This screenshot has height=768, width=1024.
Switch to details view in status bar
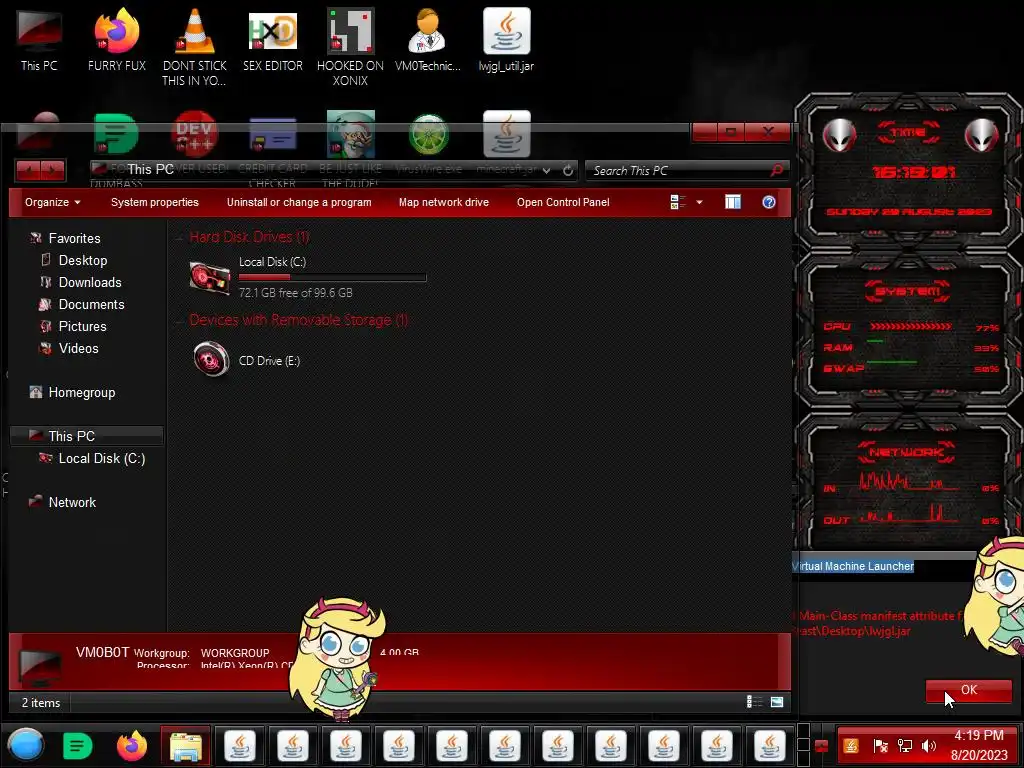click(x=754, y=702)
